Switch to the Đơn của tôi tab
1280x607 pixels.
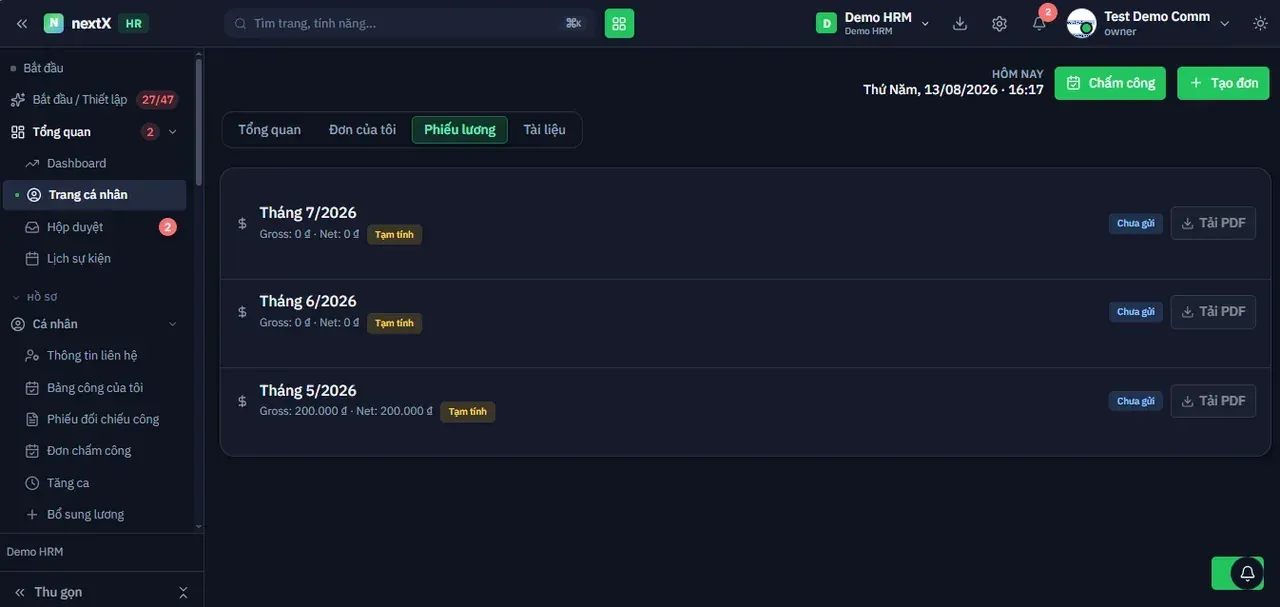[x=362, y=130]
